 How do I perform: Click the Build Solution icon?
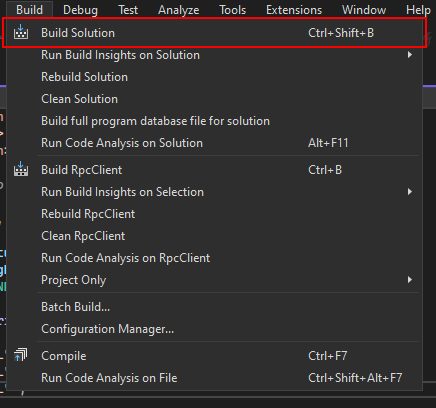tap(21, 32)
